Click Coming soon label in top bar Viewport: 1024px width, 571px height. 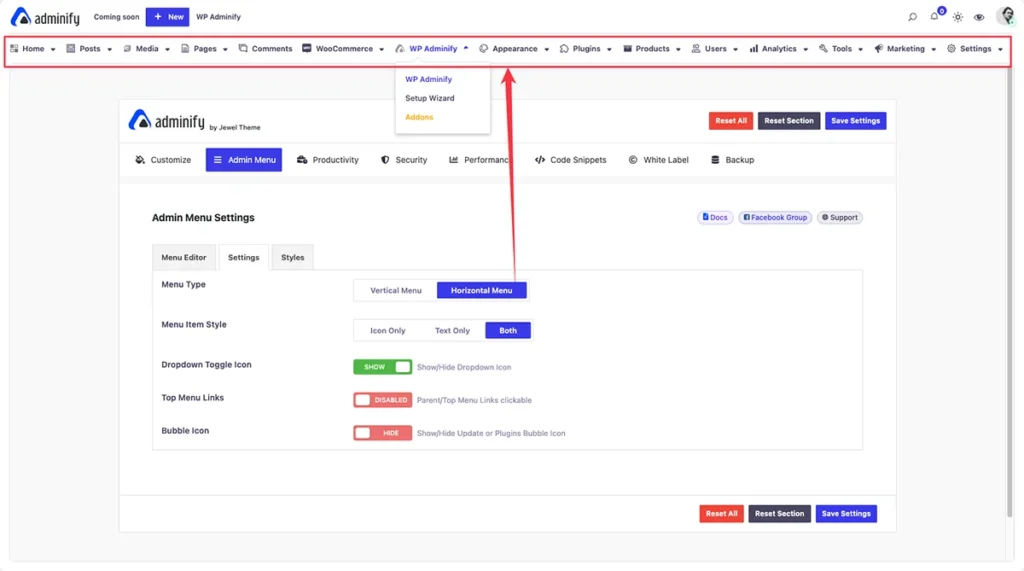click(116, 17)
